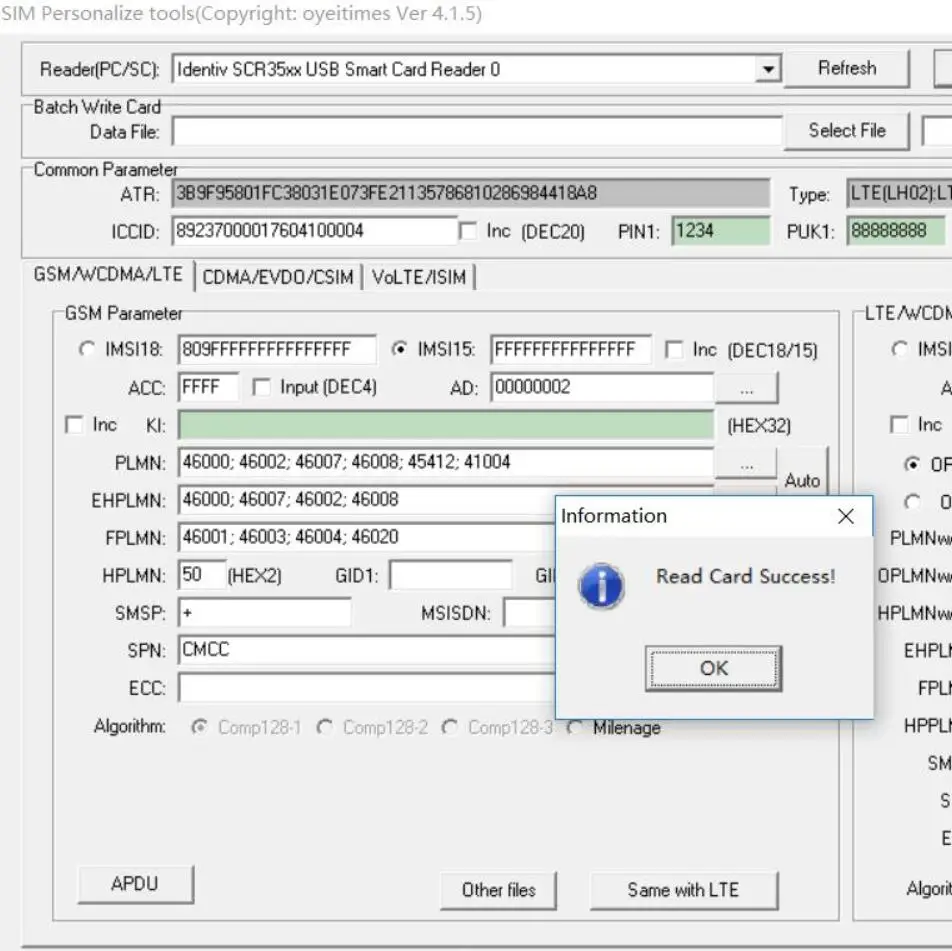The width and height of the screenshot is (952, 951).
Task: Switch to the VoLTE/ISIM tab
Action: 419,278
